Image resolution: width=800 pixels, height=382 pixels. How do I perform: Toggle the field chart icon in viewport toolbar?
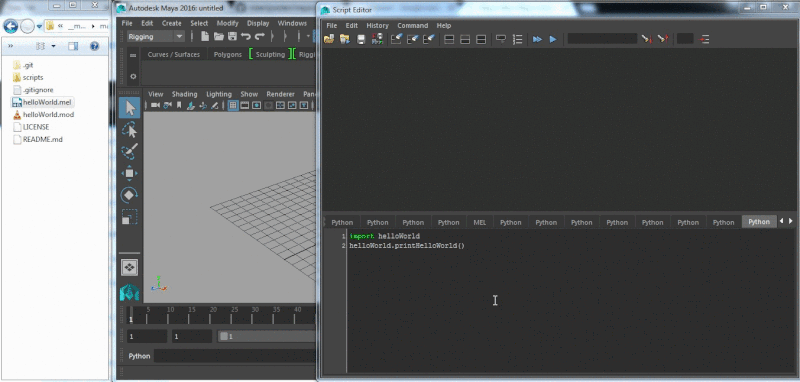click(x=280, y=106)
